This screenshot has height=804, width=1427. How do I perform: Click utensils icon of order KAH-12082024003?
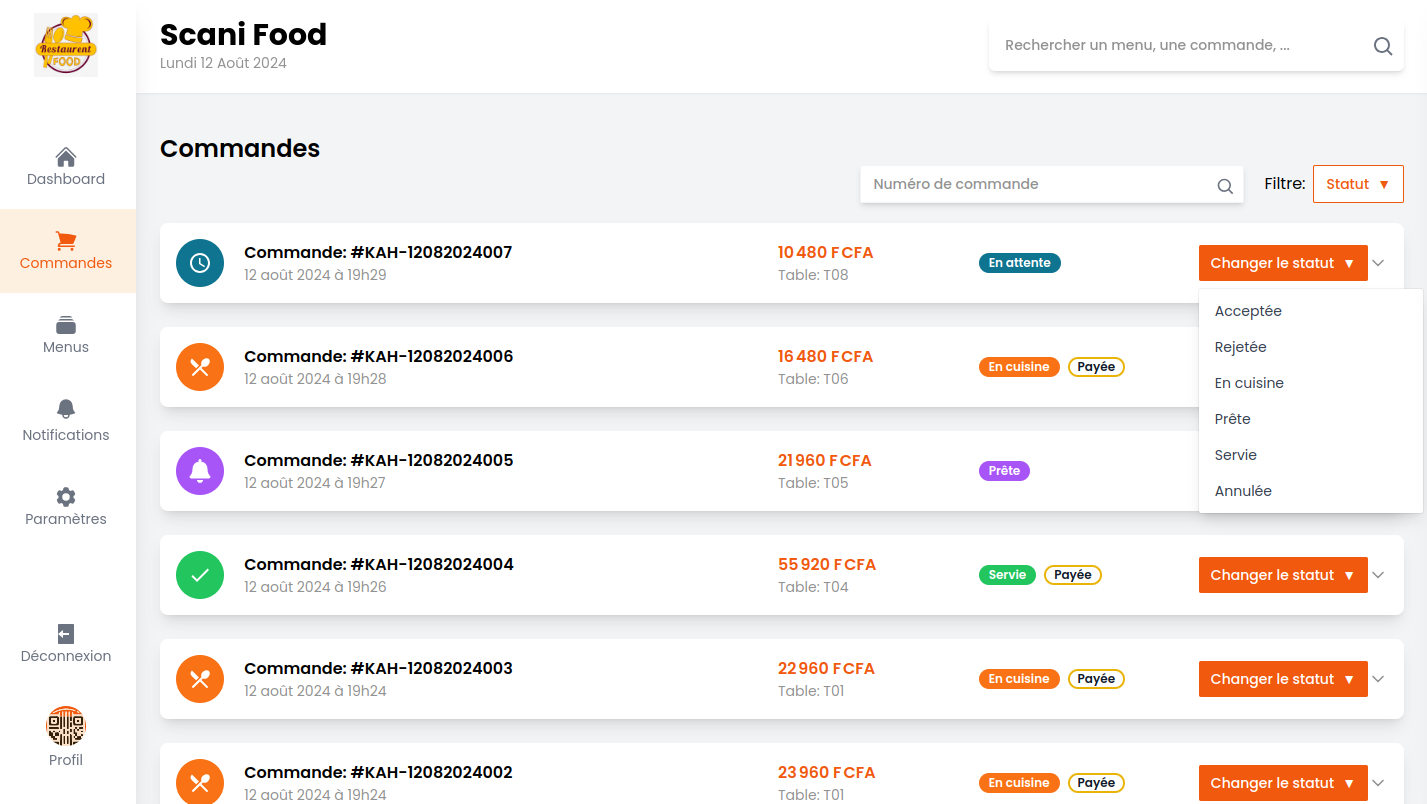[200, 679]
